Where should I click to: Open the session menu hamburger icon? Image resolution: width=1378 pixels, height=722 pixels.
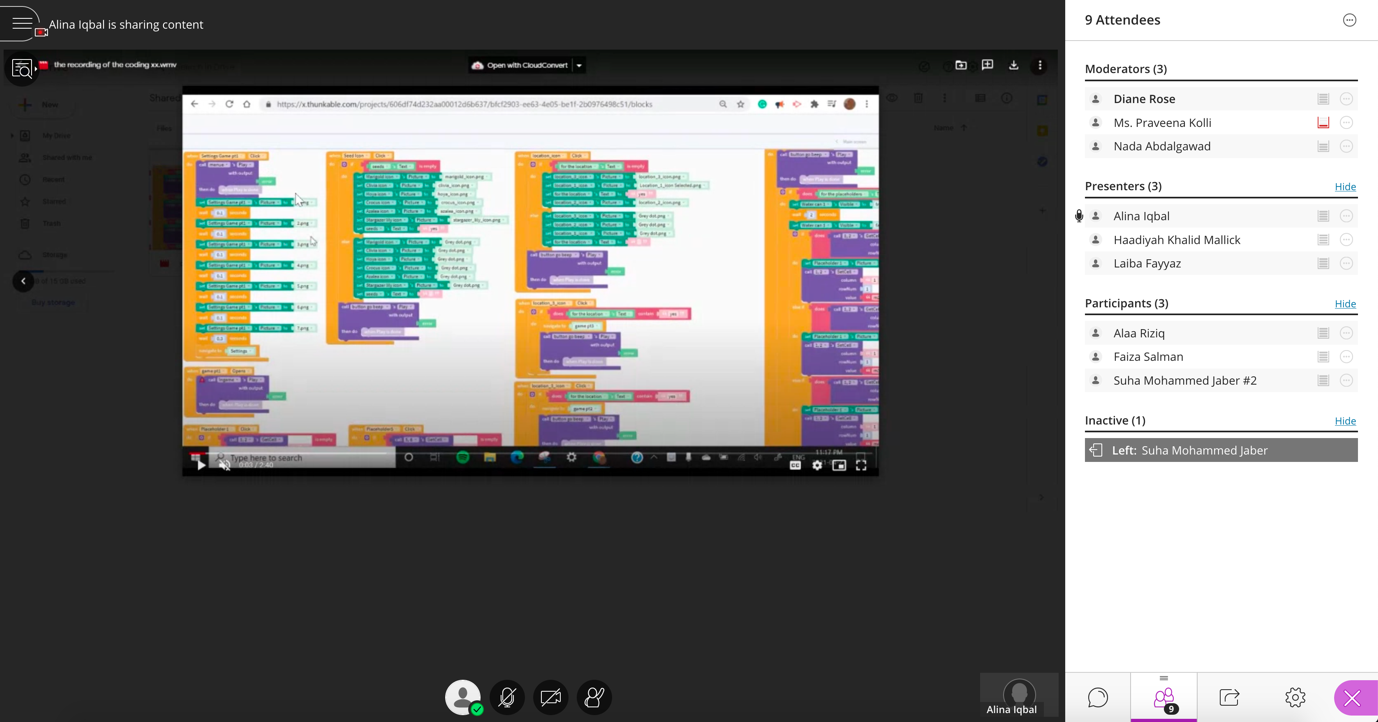point(21,23)
